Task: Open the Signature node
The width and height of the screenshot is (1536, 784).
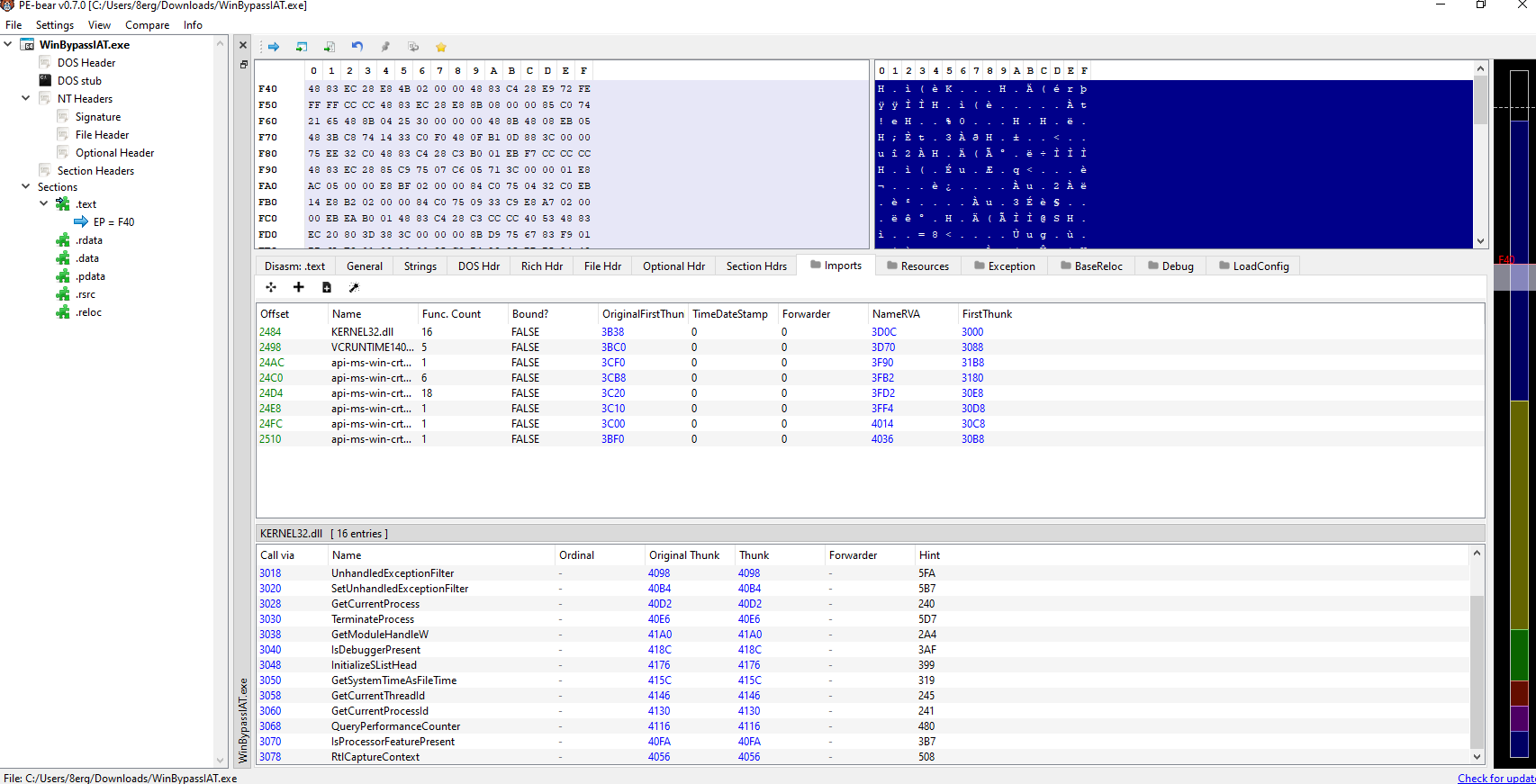Action: (x=98, y=117)
